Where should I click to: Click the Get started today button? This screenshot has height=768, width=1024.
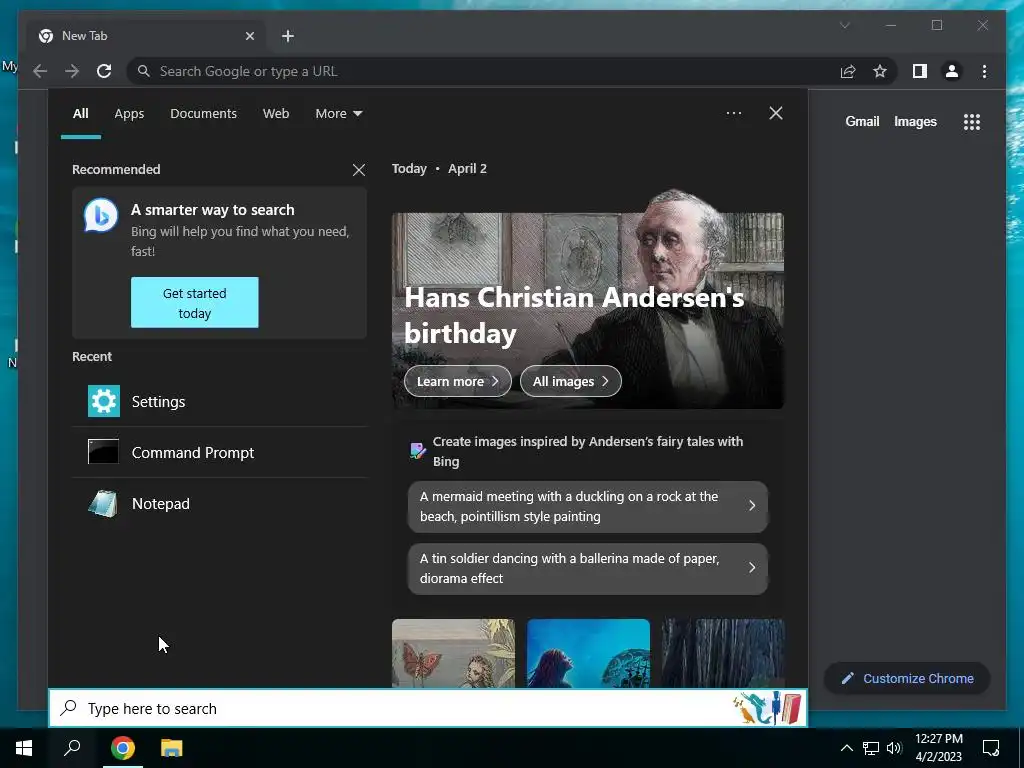point(195,302)
